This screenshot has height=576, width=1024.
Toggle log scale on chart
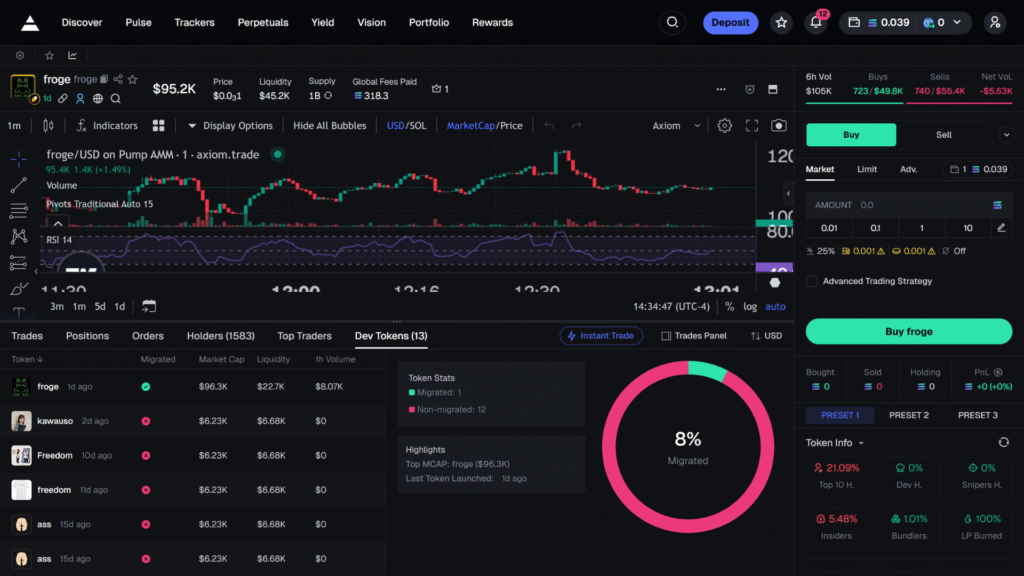[750, 306]
